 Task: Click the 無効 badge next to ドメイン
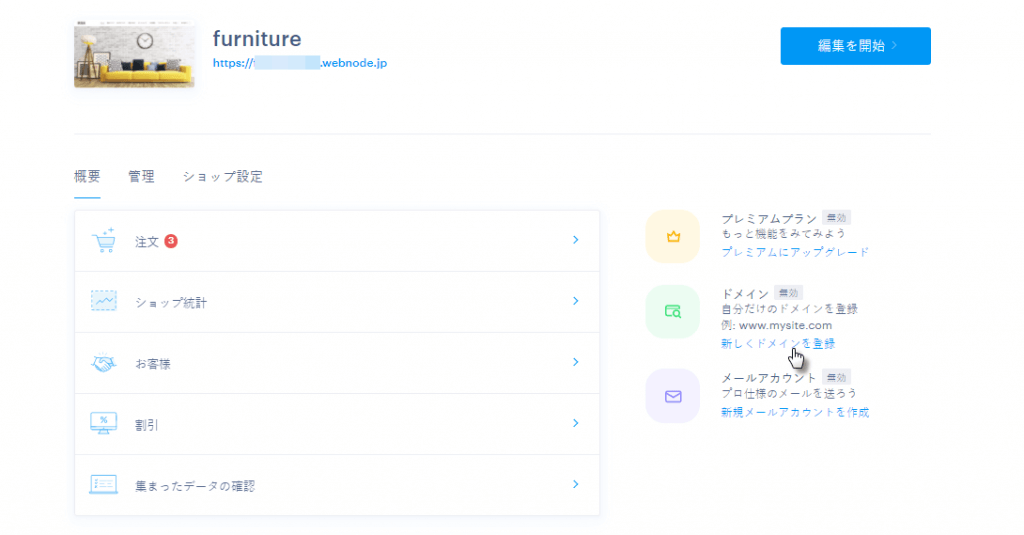pyautogui.click(x=788, y=293)
